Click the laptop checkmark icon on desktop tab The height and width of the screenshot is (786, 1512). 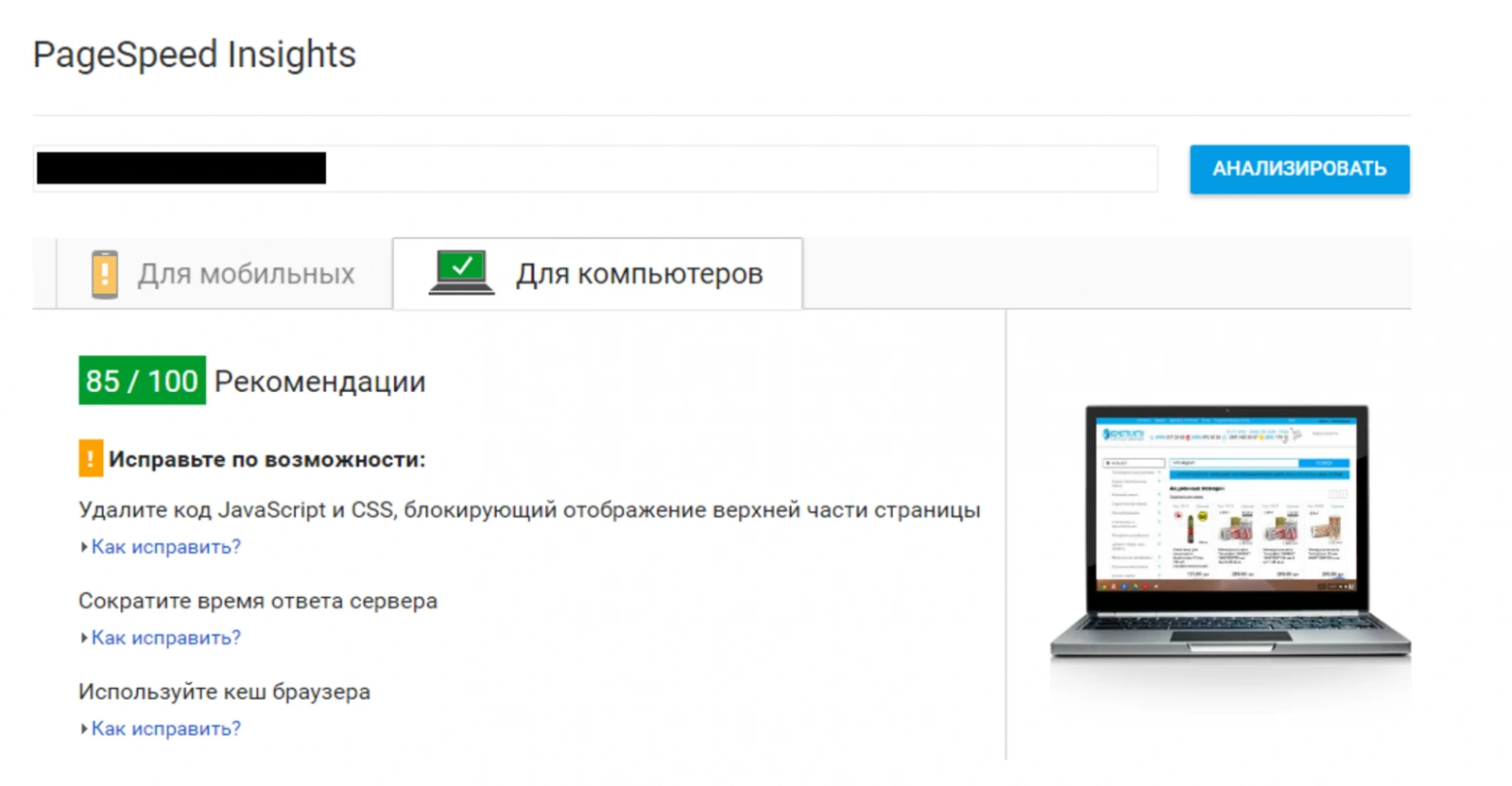coord(461,272)
